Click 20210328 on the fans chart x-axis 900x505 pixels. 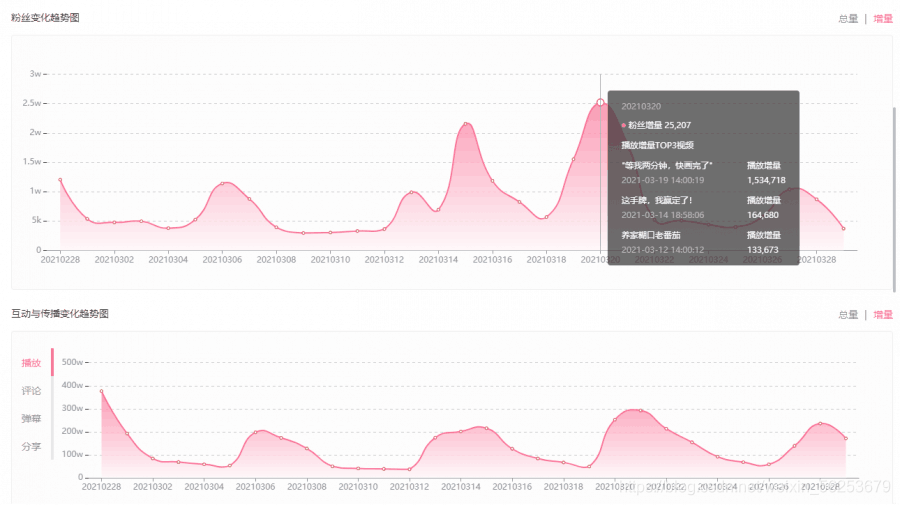817,260
